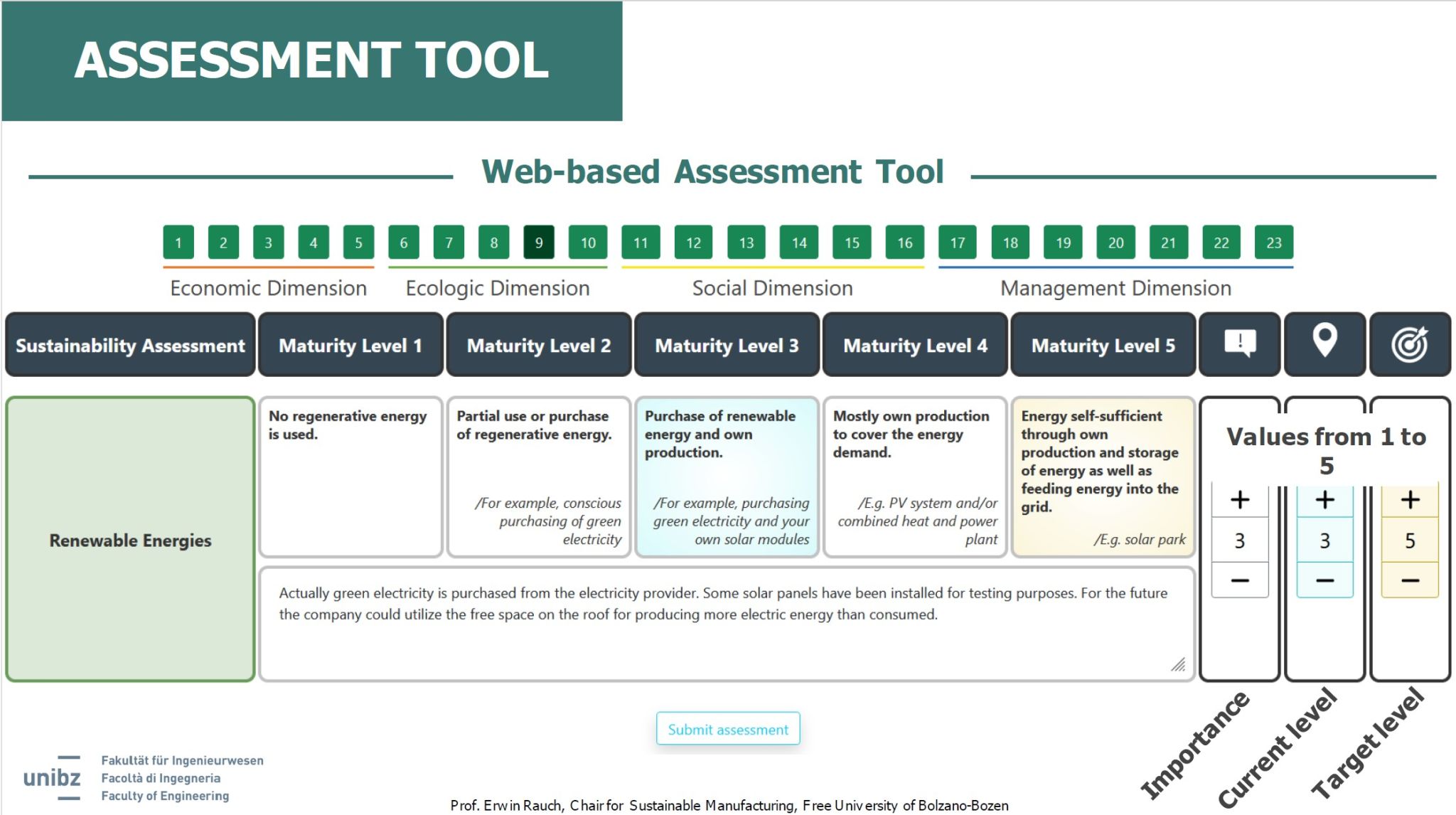Click the Maturity Level 4 header
Screen dimensions: 1456x815
tap(915, 345)
